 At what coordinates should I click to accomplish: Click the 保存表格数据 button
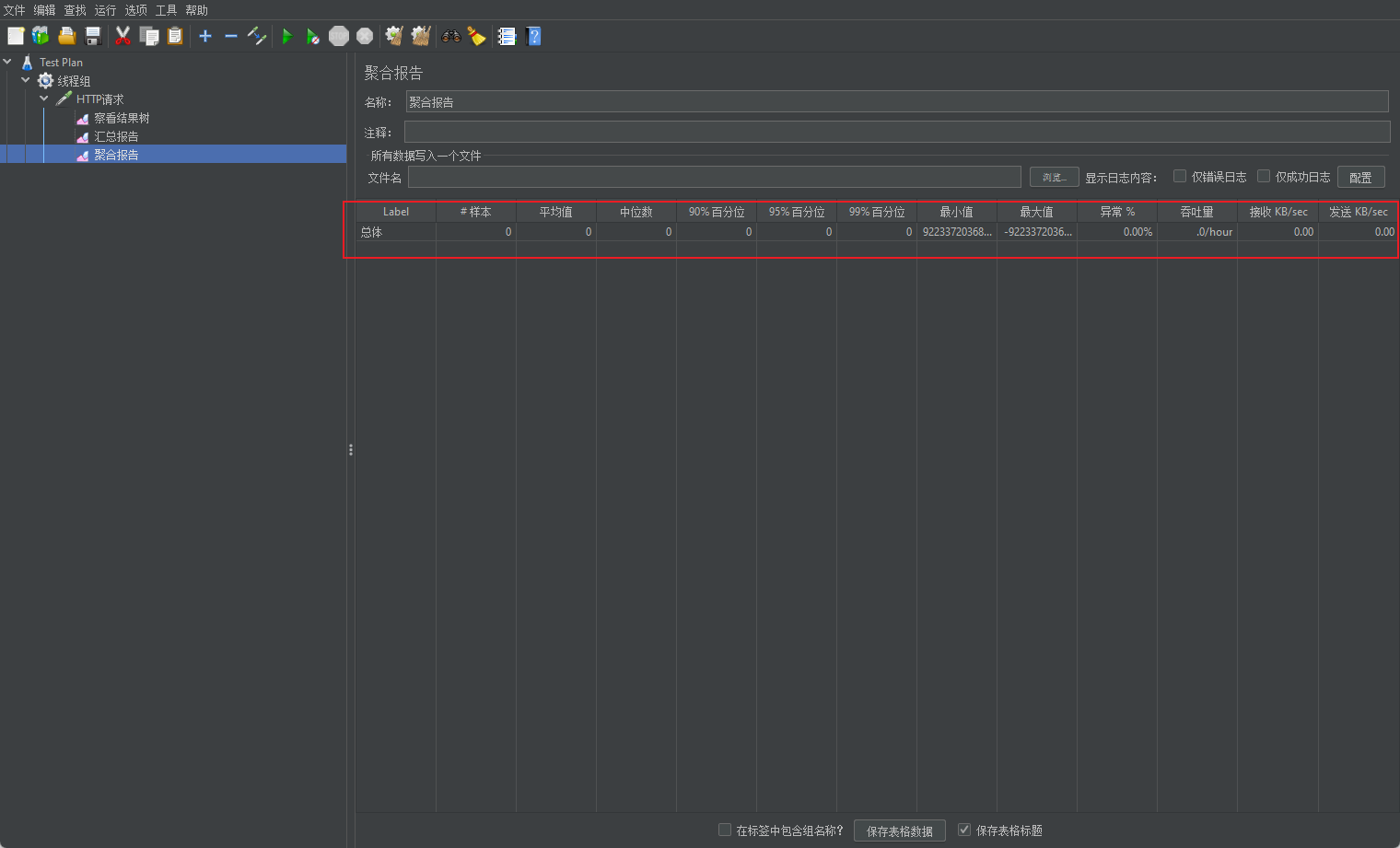(899, 831)
